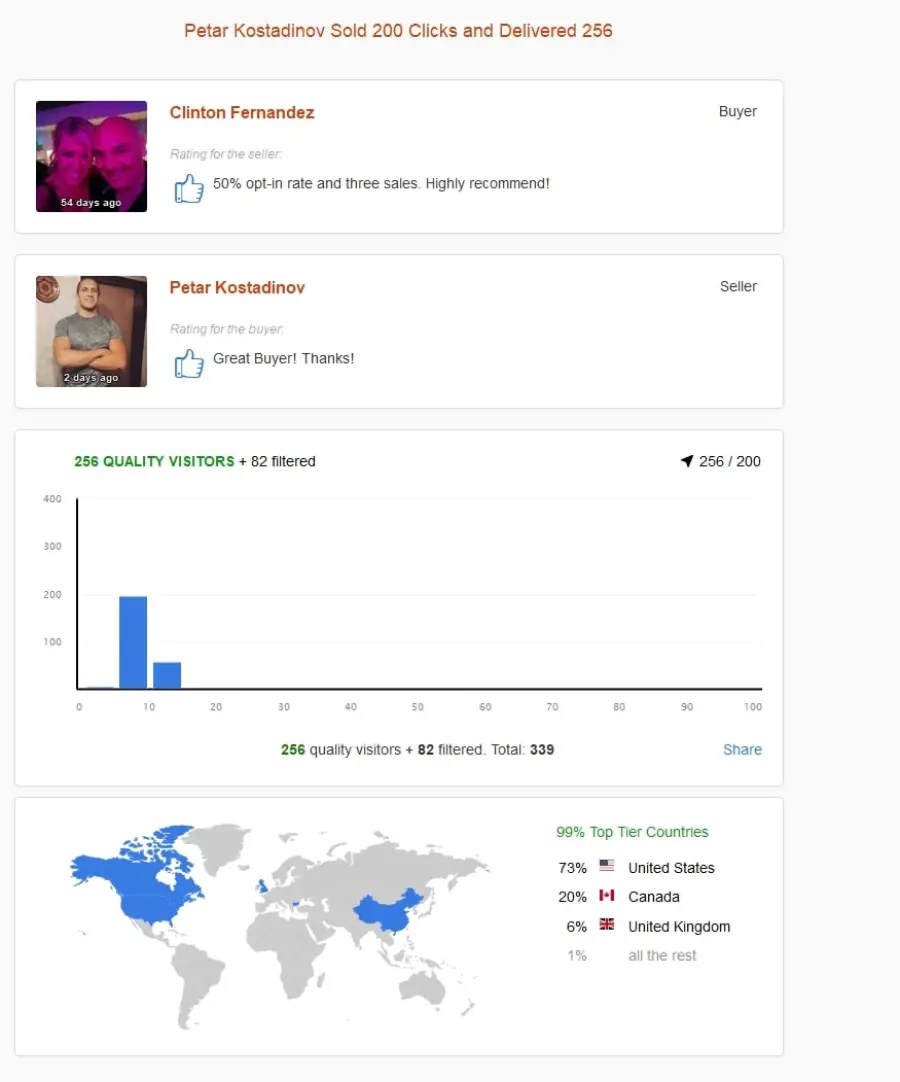Click the Share link below the chart

click(742, 749)
